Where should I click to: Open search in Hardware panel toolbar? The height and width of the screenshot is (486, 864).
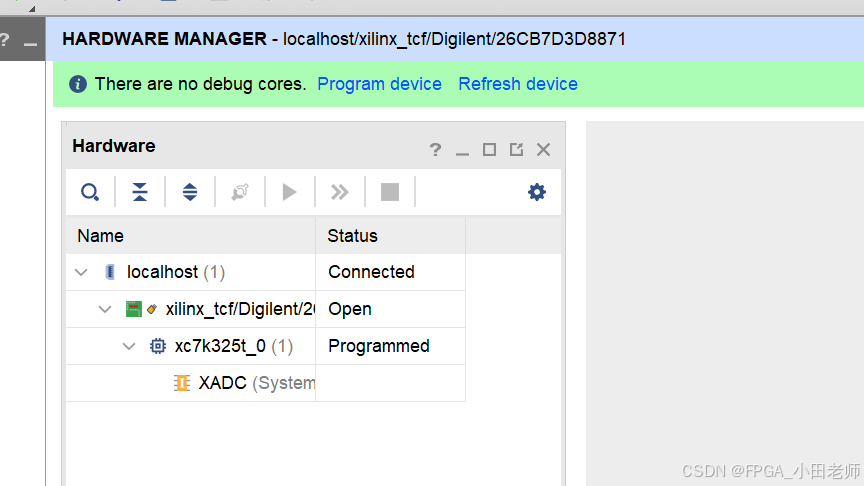90,192
